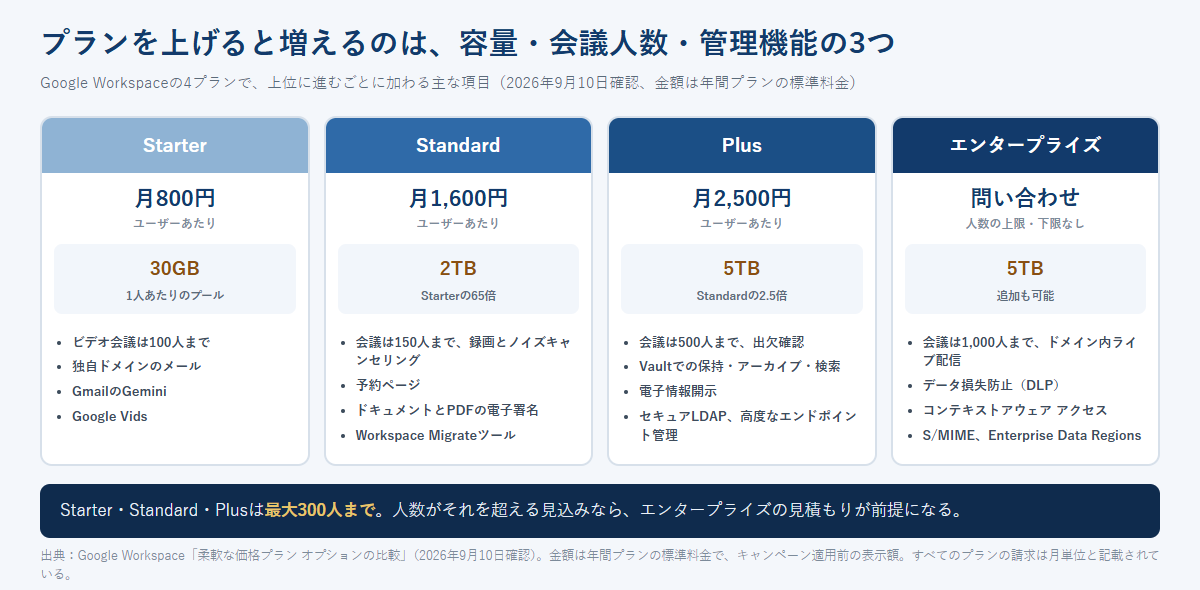Click the コンテキストアウェア アクセス bullet
The image size is (1200, 590).
tap(1014, 410)
